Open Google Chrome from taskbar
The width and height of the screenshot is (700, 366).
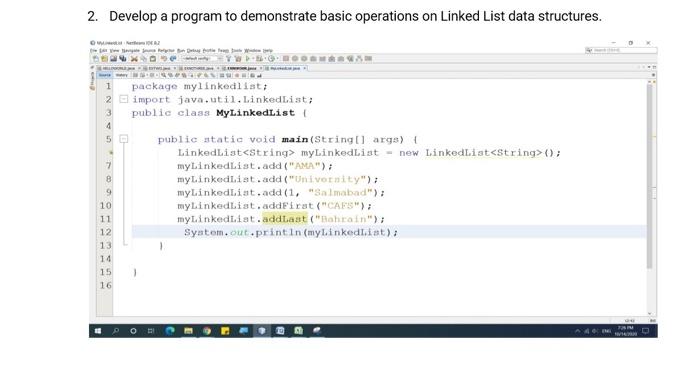(x=207, y=331)
